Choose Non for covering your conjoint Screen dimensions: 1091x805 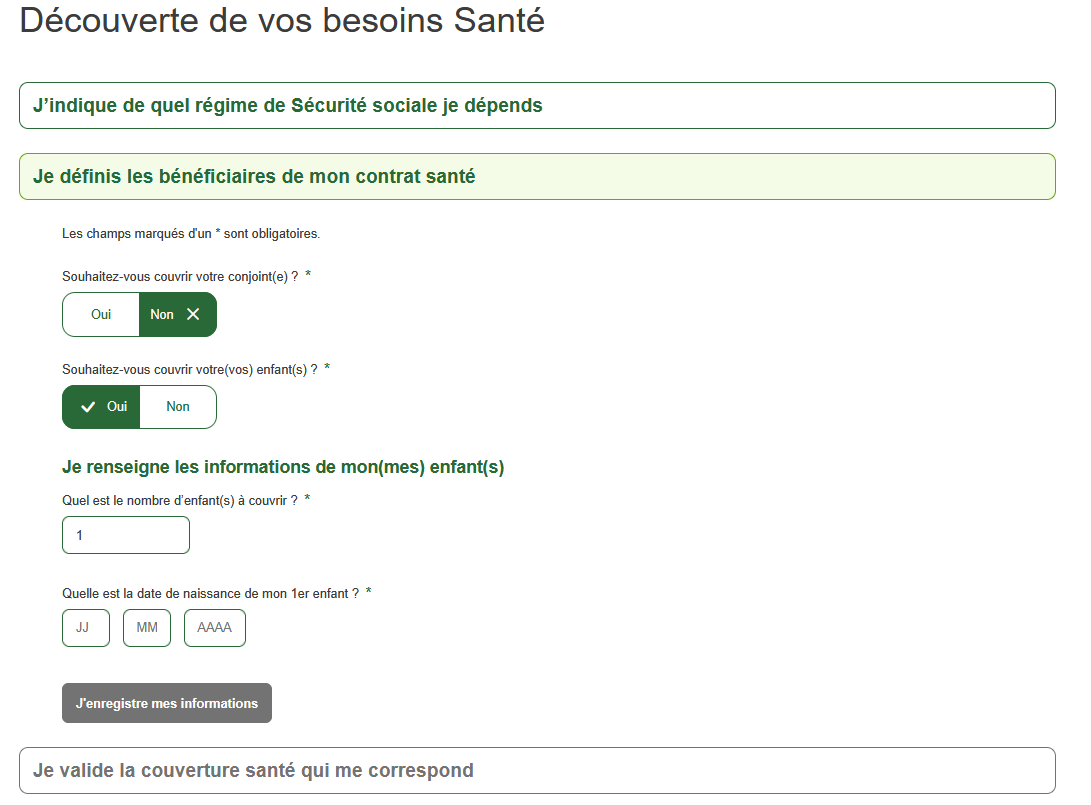pyautogui.click(x=163, y=314)
